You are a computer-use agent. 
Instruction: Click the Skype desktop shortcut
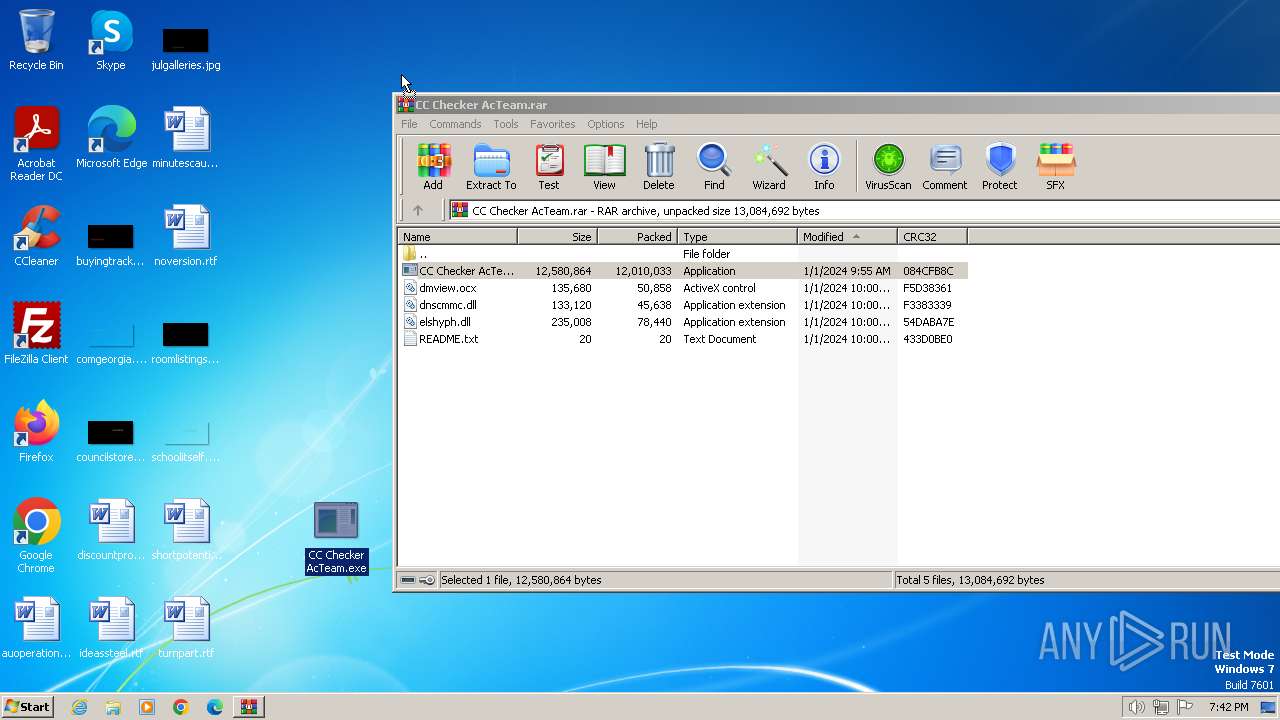click(x=110, y=40)
